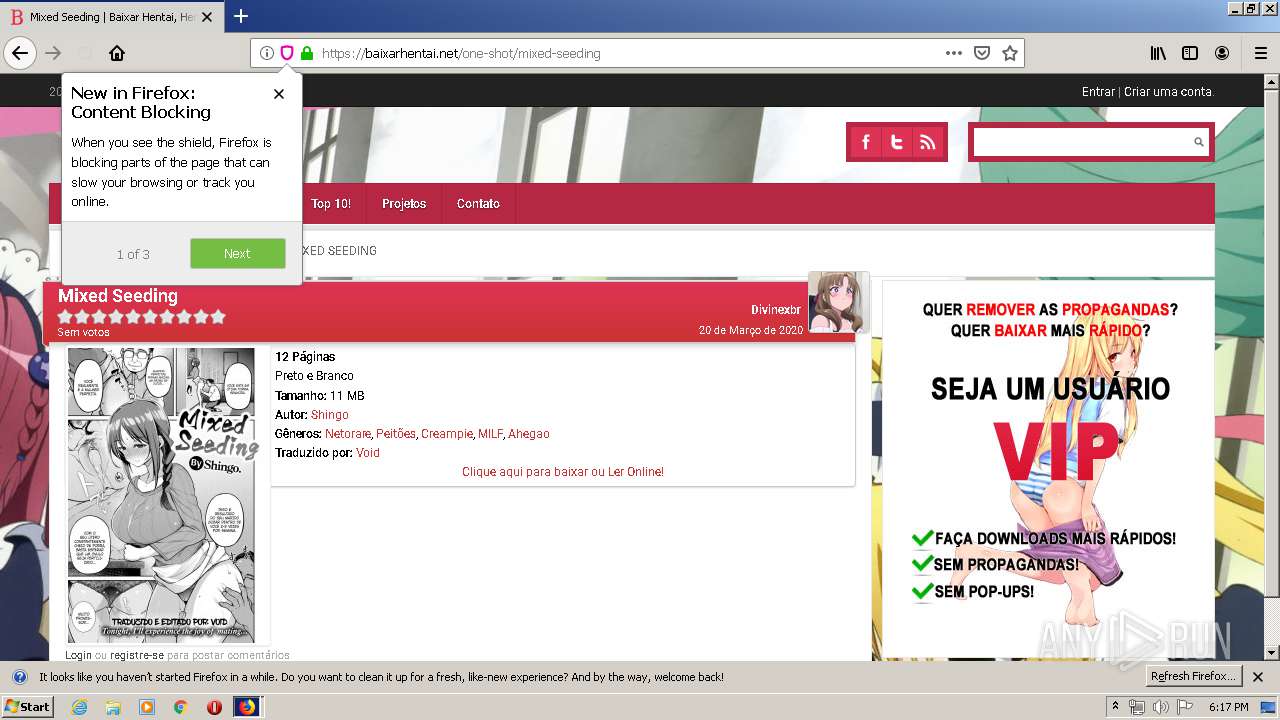The width and height of the screenshot is (1280, 720).
Task: Open the Contato menu item
Action: [478, 203]
